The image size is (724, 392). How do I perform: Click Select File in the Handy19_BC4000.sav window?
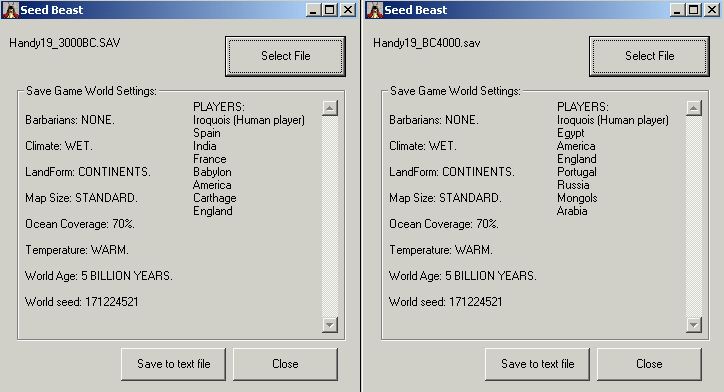click(x=649, y=56)
